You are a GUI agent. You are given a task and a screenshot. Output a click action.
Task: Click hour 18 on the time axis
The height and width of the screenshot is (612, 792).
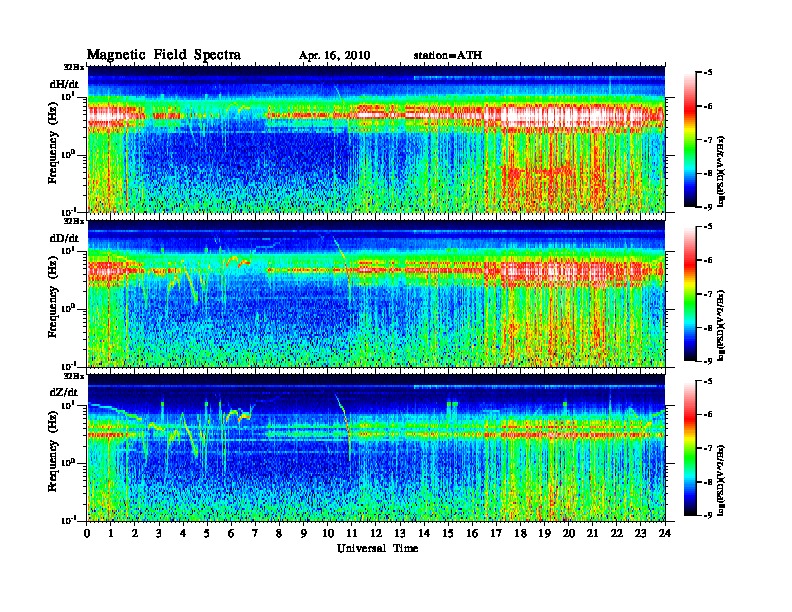click(x=520, y=534)
